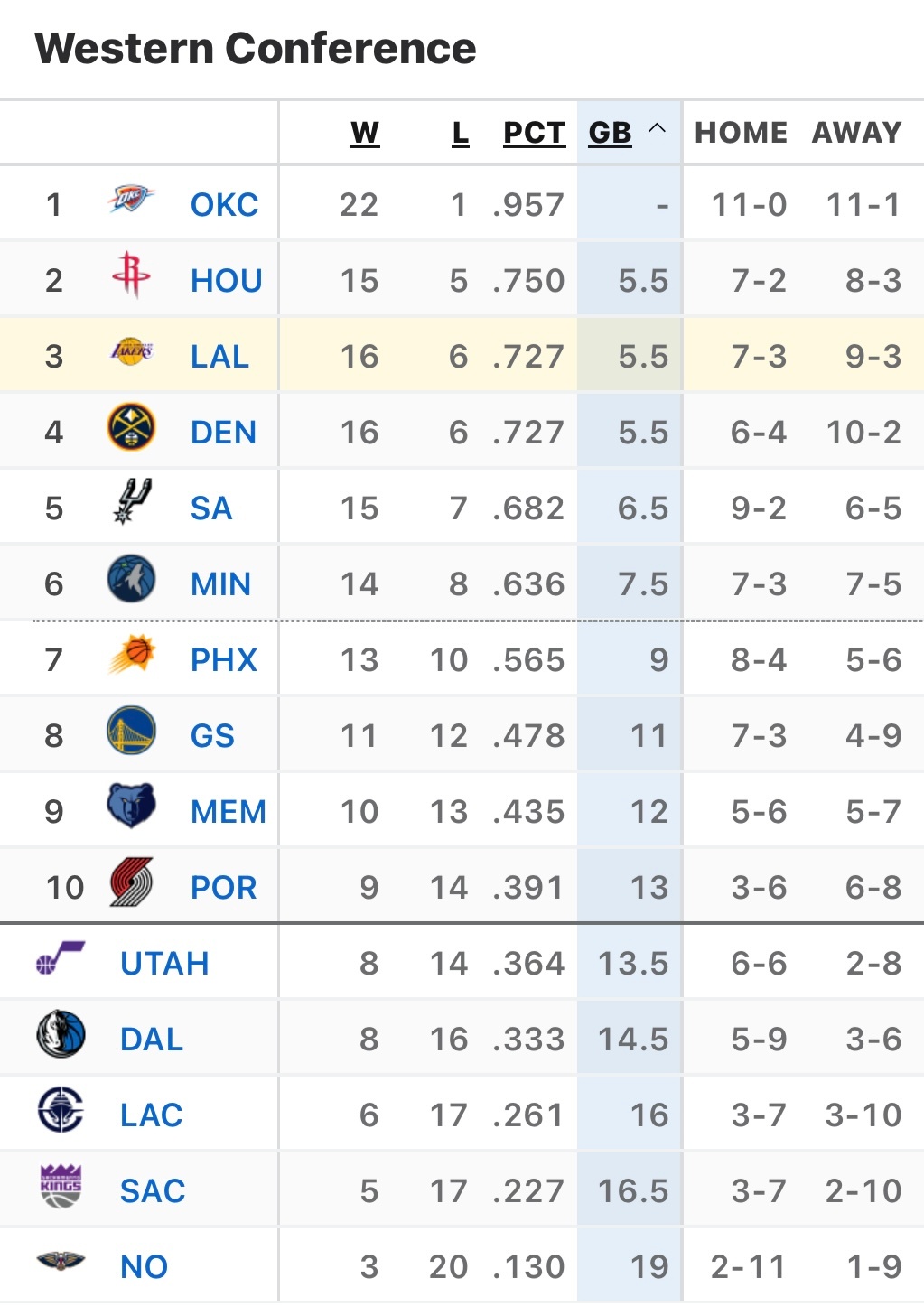Click the Lakers team logo
The height and width of the screenshot is (1306, 924).
tap(131, 351)
